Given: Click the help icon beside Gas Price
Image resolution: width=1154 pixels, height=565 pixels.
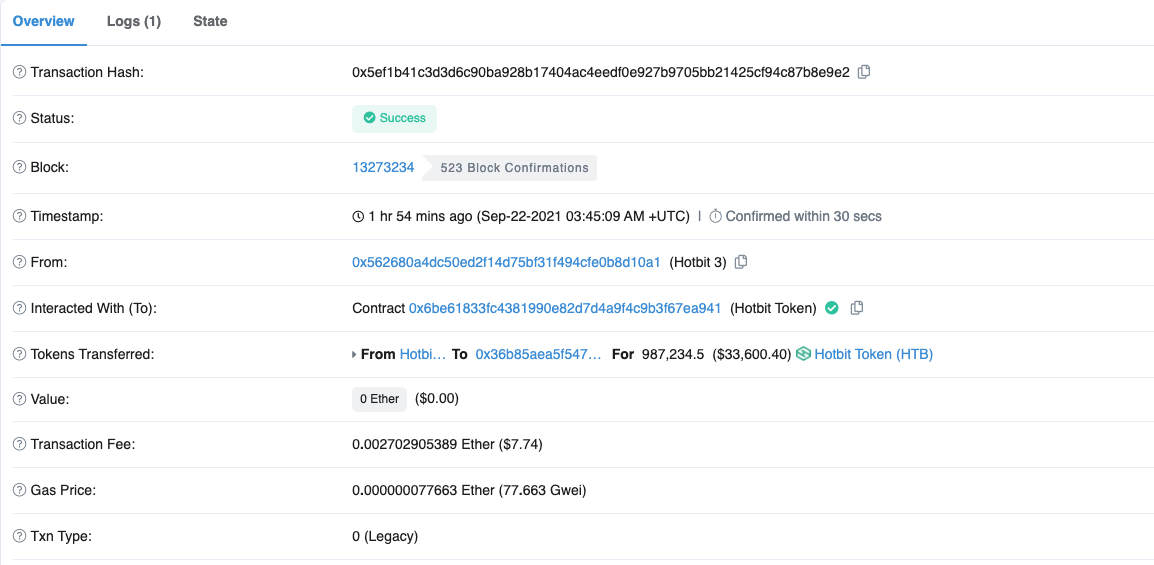Looking at the screenshot, I should click(x=19, y=490).
